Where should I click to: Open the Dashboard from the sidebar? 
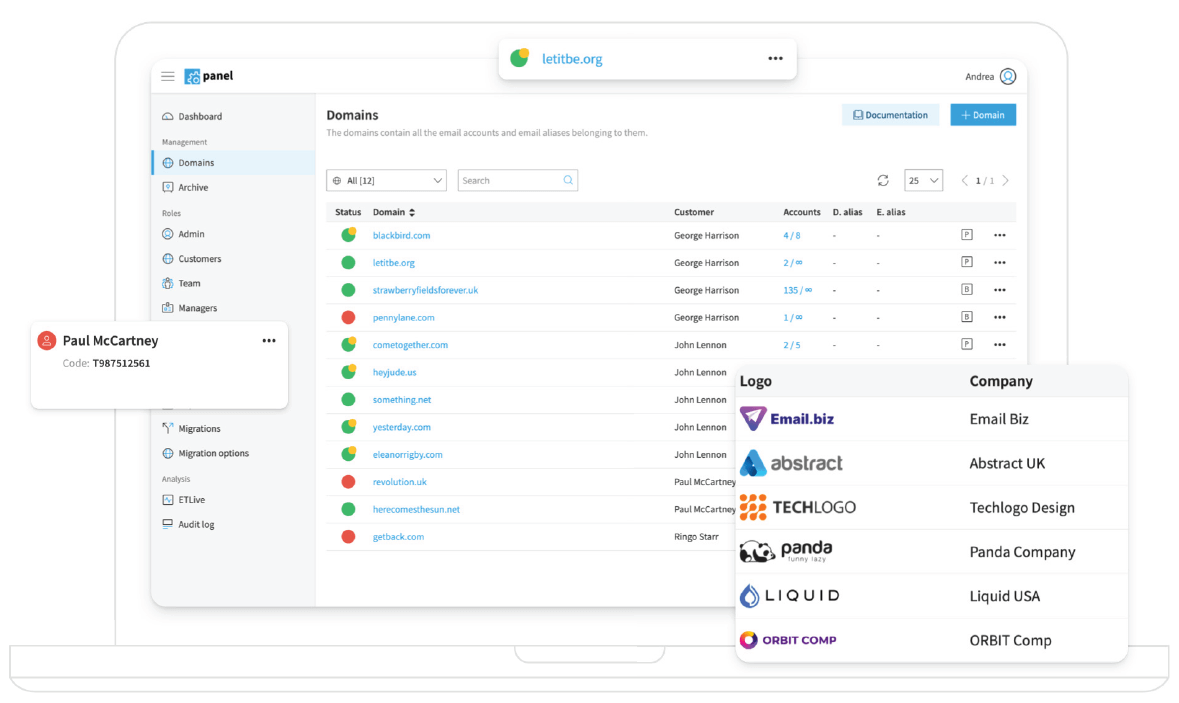[198, 116]
